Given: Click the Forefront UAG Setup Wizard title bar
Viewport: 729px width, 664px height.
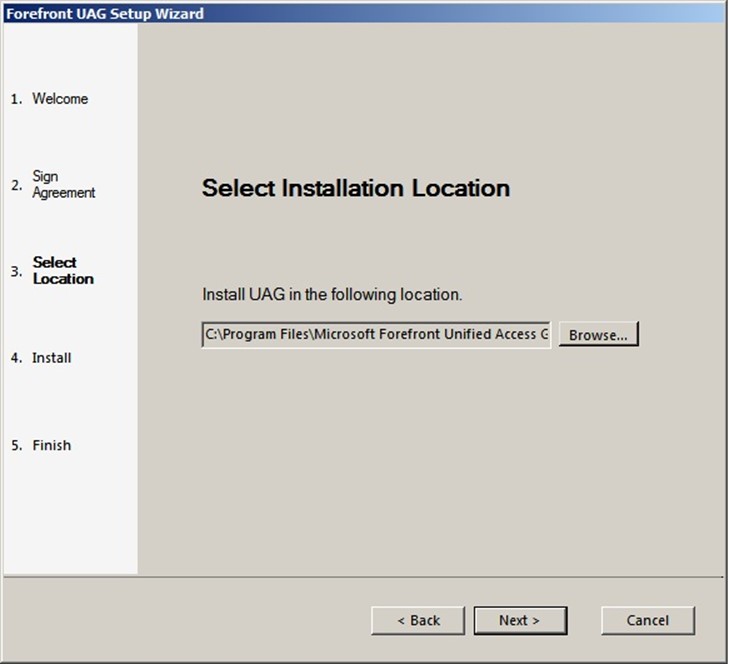Looking at the screenshot, I should 300,13.
